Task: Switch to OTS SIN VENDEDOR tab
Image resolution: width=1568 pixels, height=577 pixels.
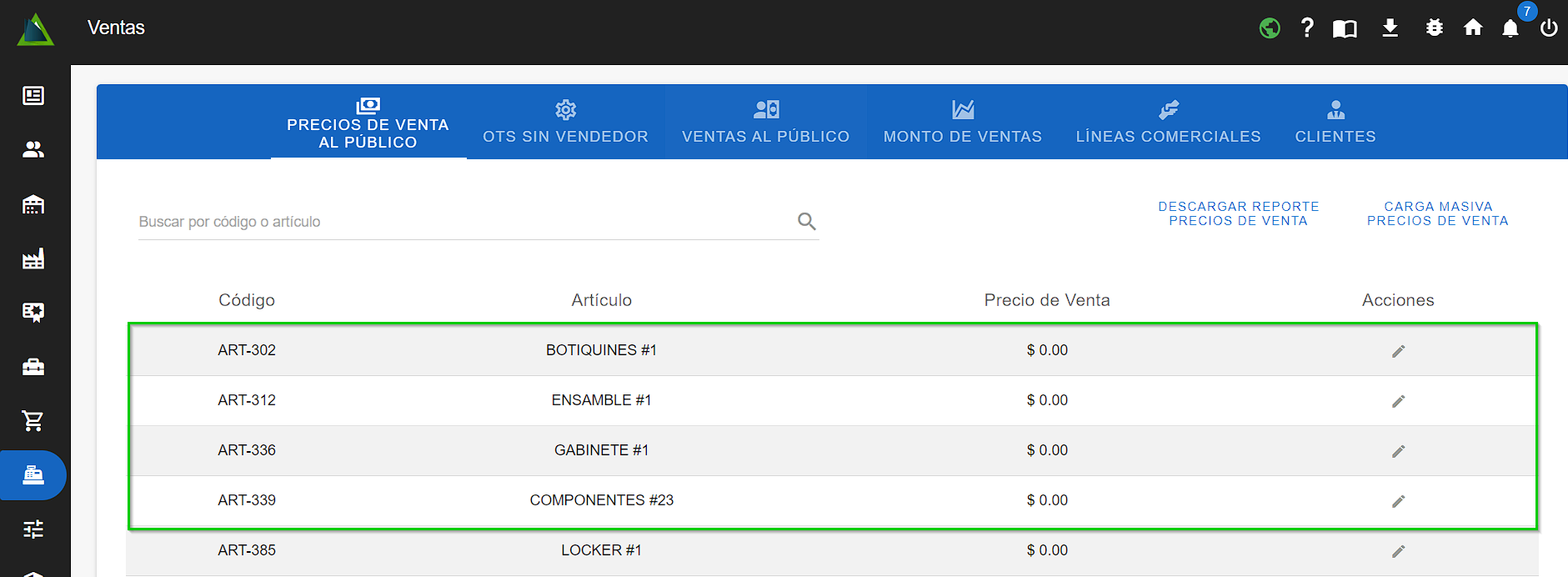Action: (x=565, y=123)
